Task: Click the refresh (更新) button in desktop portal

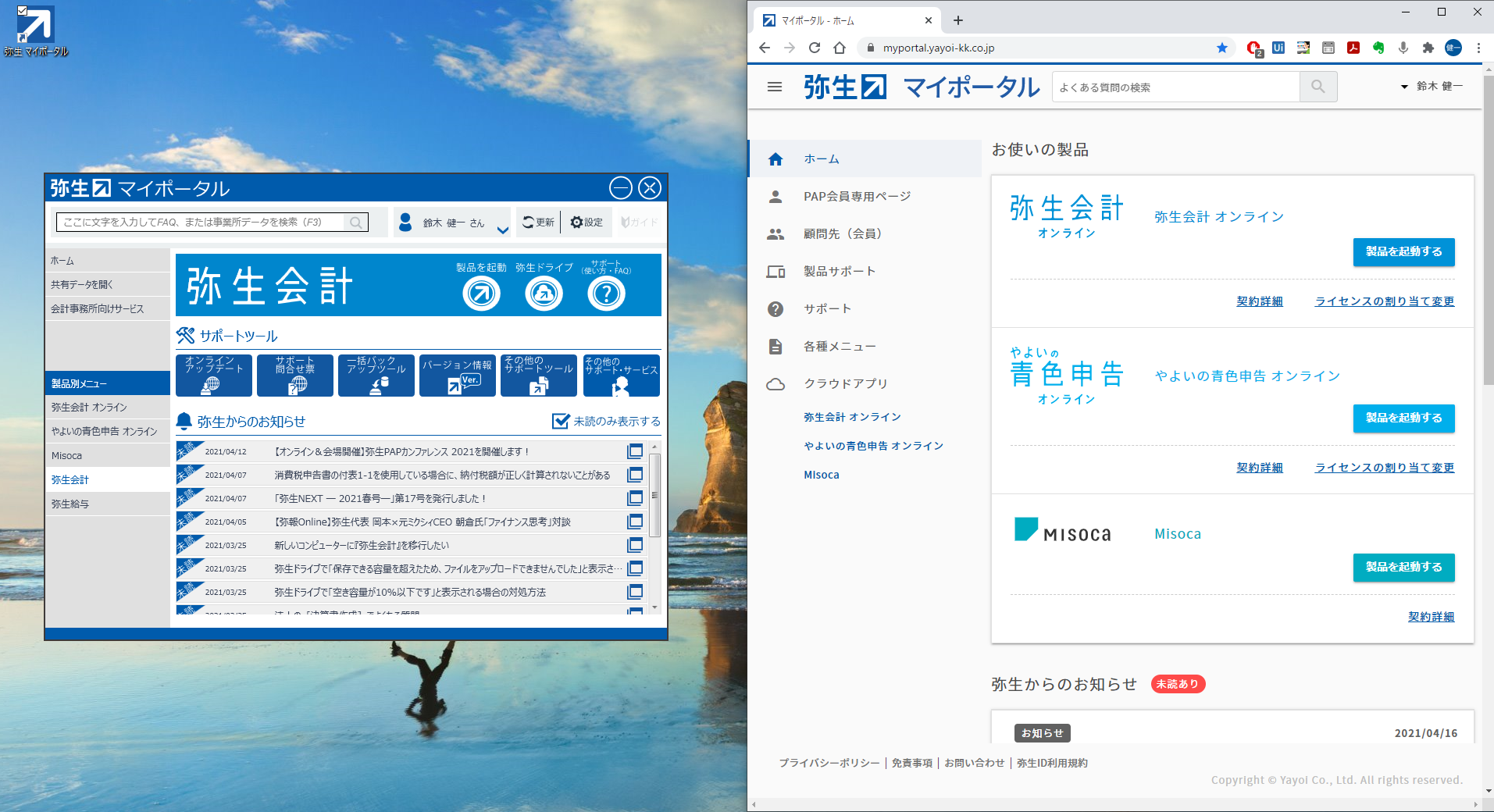Action: tap(538, 223)
